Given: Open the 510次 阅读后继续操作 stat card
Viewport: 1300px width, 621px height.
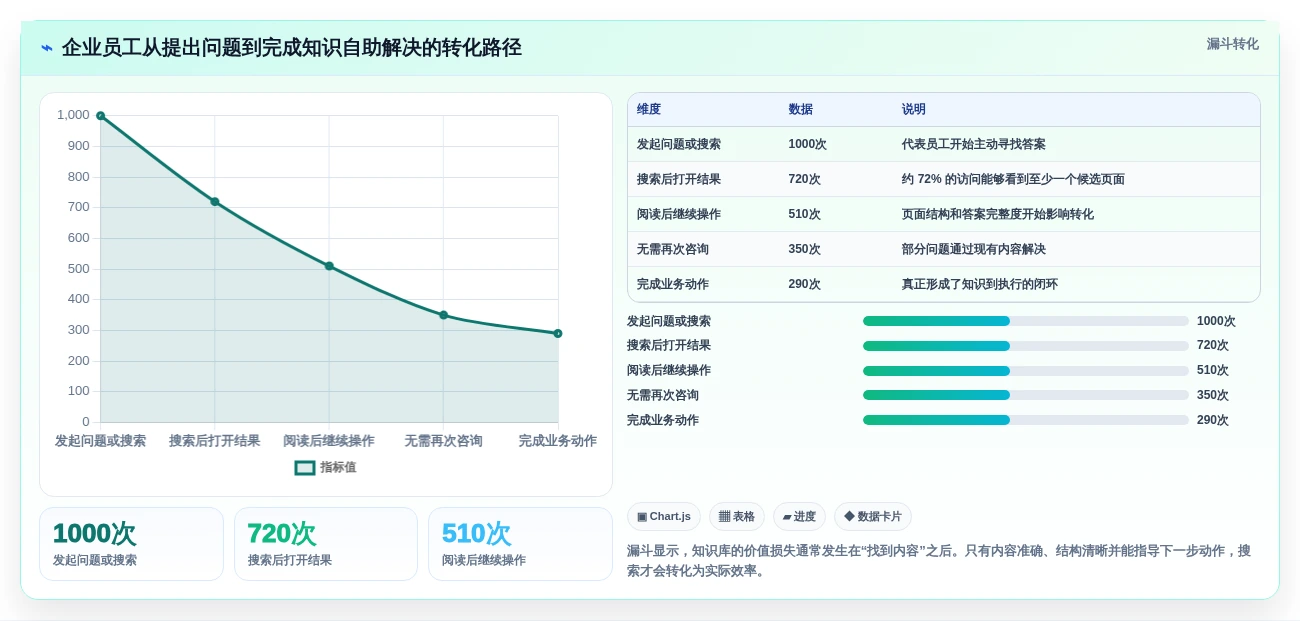Looking at the screenshot, I should pyautogui.click(x=520, y=544).
